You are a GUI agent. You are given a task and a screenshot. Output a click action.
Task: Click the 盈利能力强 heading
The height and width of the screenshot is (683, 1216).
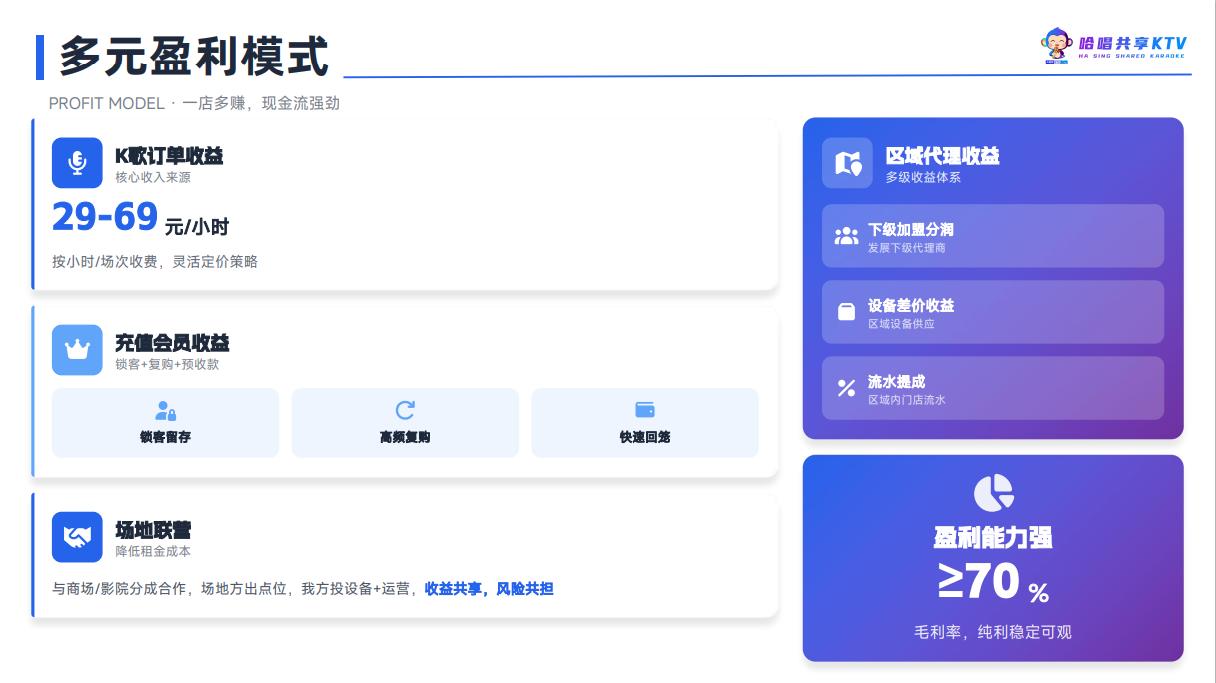pyautogui.click(x=993, y=538)
